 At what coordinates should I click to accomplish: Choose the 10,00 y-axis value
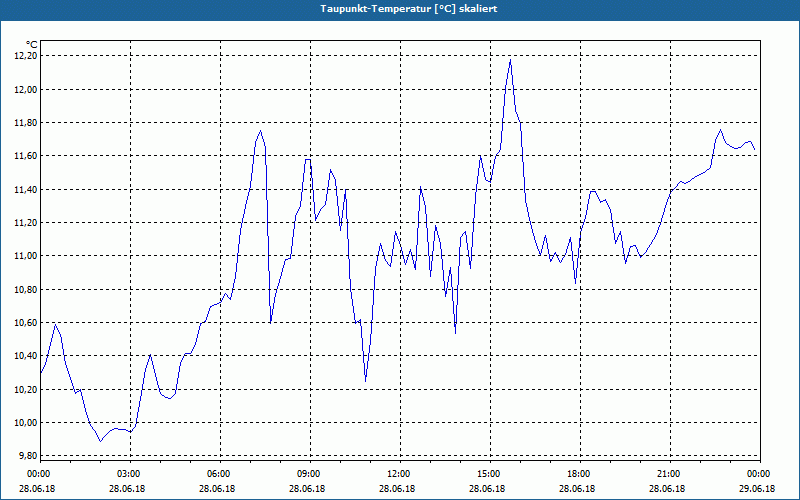[27, 423]
